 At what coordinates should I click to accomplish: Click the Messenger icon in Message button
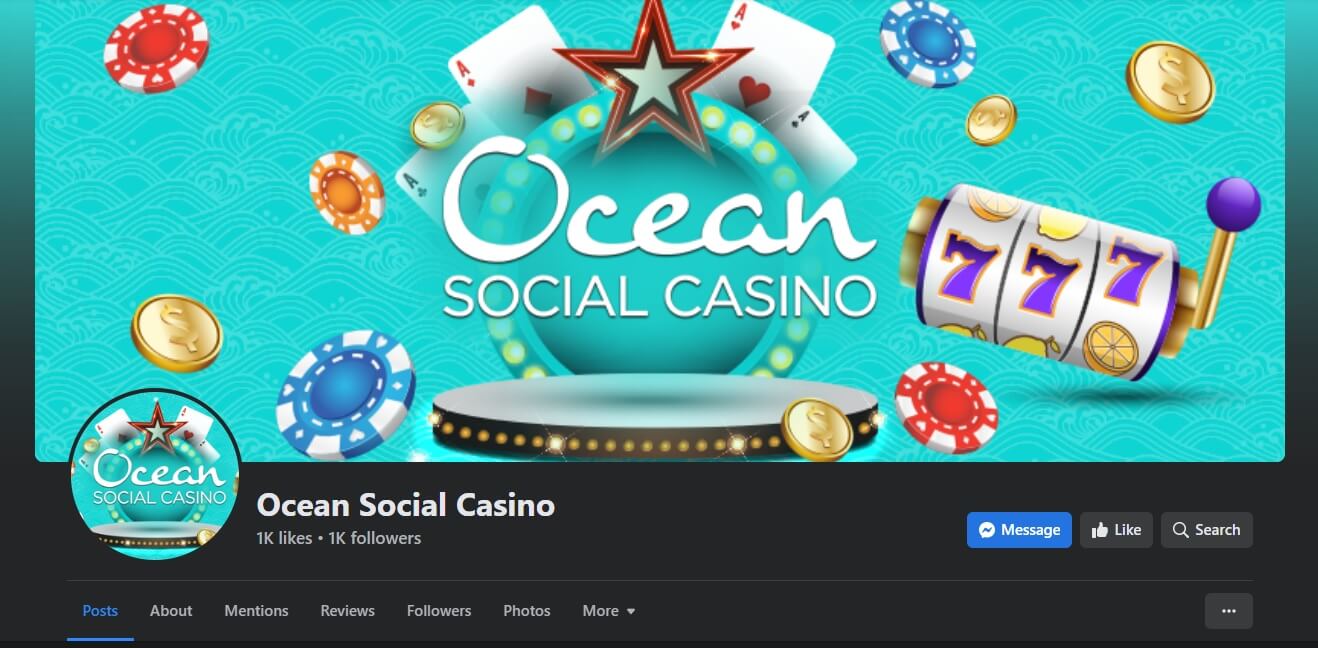pyautogui.click(x=987, y=530)
